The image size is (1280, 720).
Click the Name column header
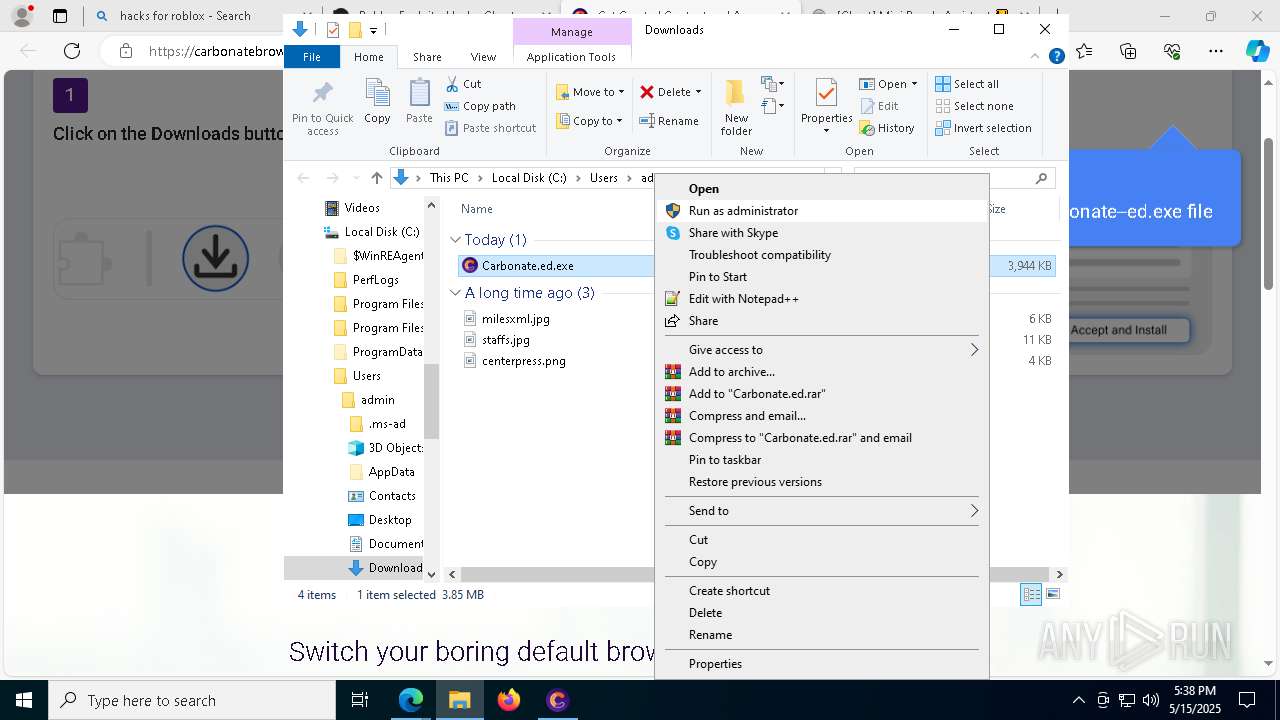pos(477,209)
